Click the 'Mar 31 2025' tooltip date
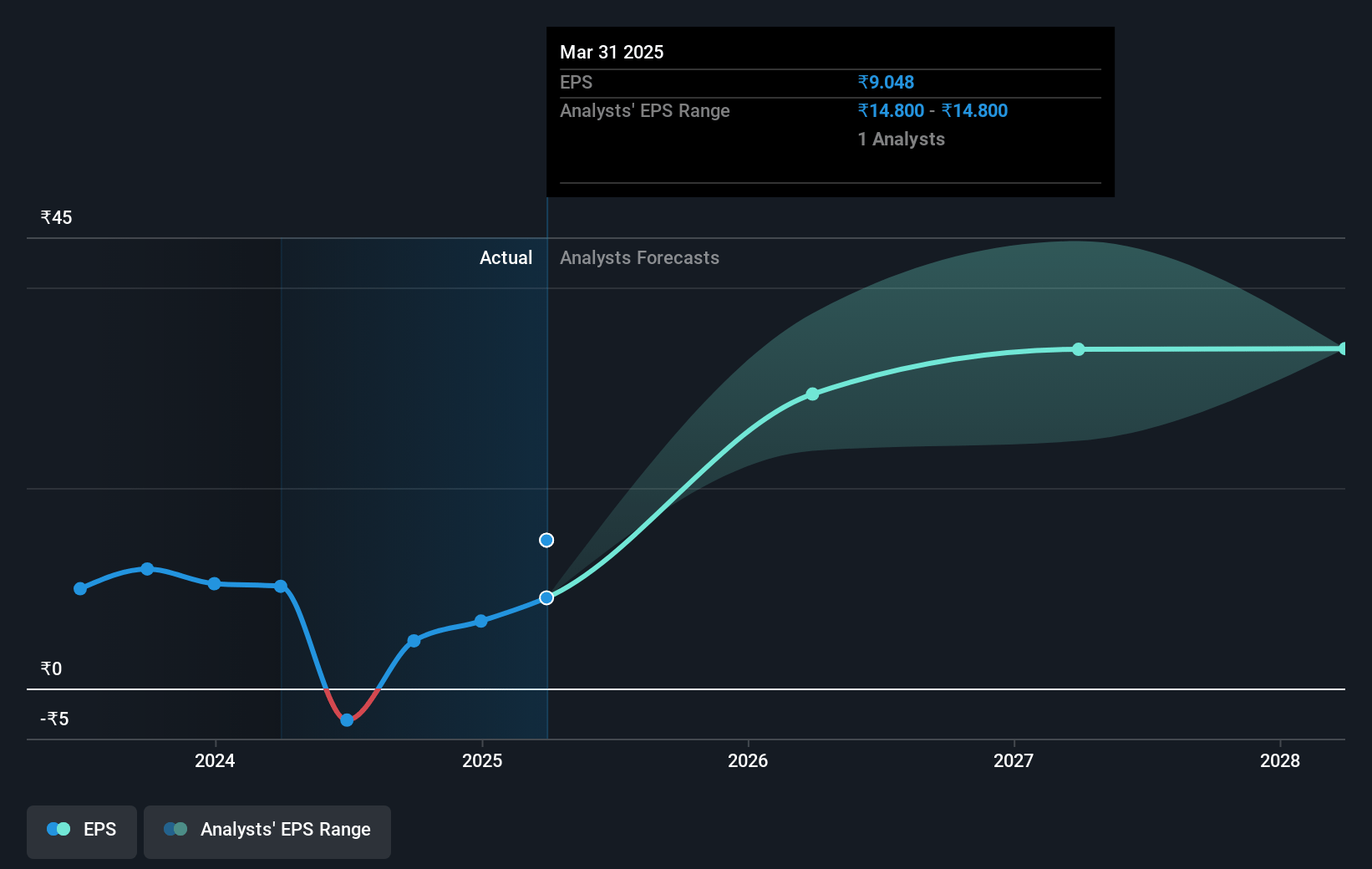 612,53
